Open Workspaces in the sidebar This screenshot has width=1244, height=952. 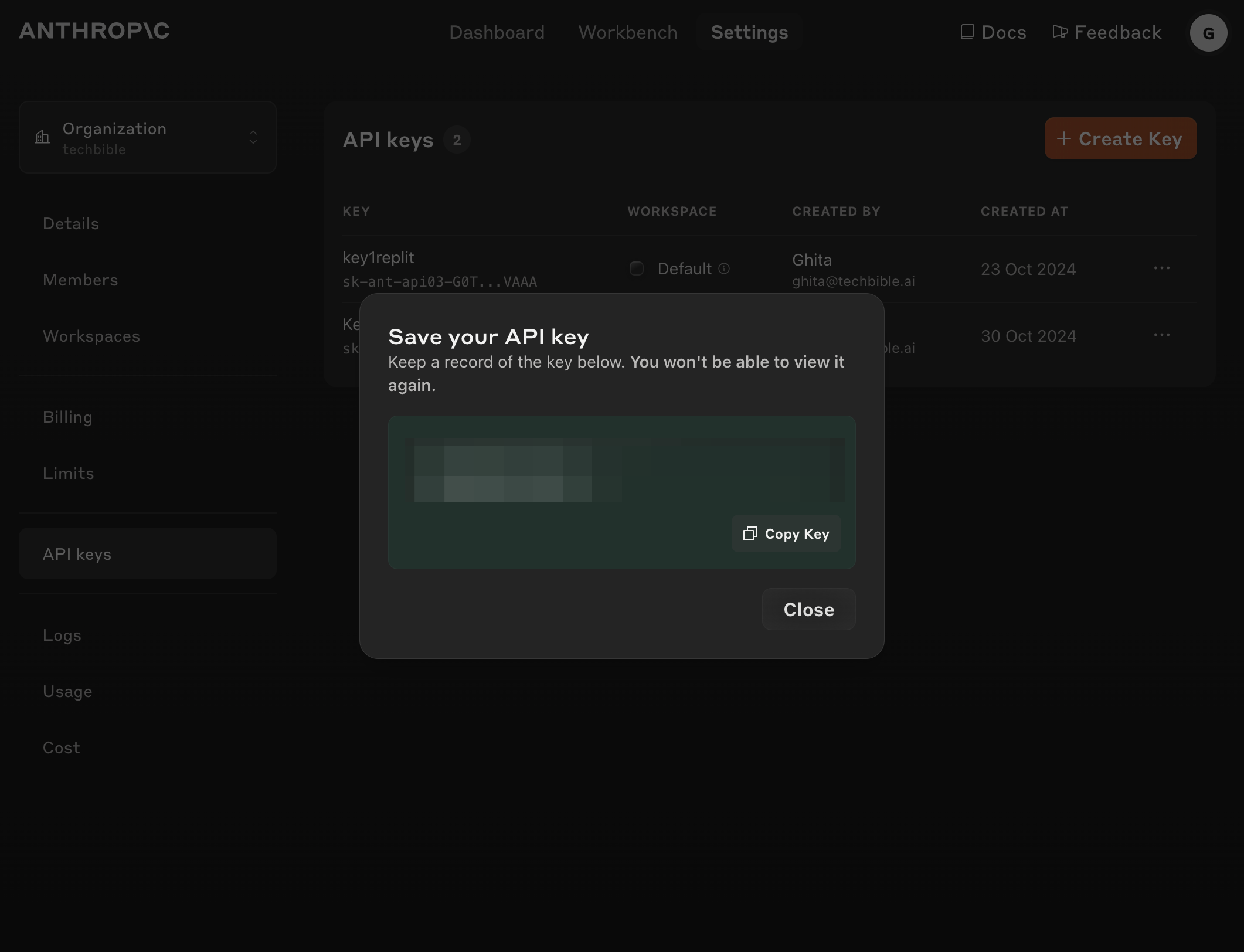tap(91, 336)
